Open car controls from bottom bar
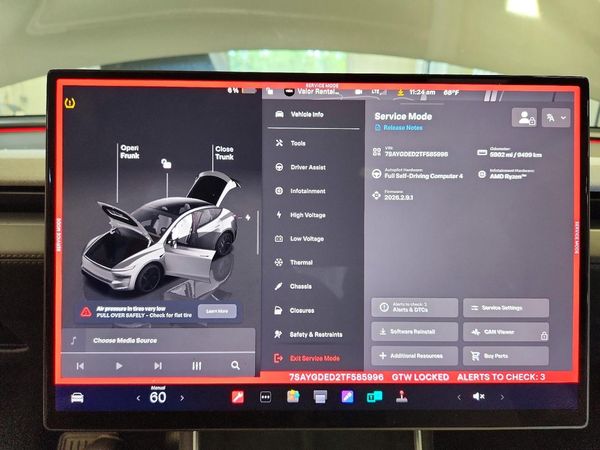 77,398
